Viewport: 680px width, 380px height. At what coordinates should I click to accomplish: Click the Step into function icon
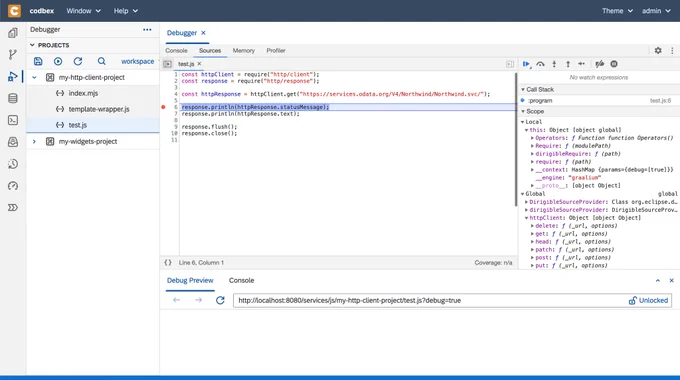click(554, 64)
